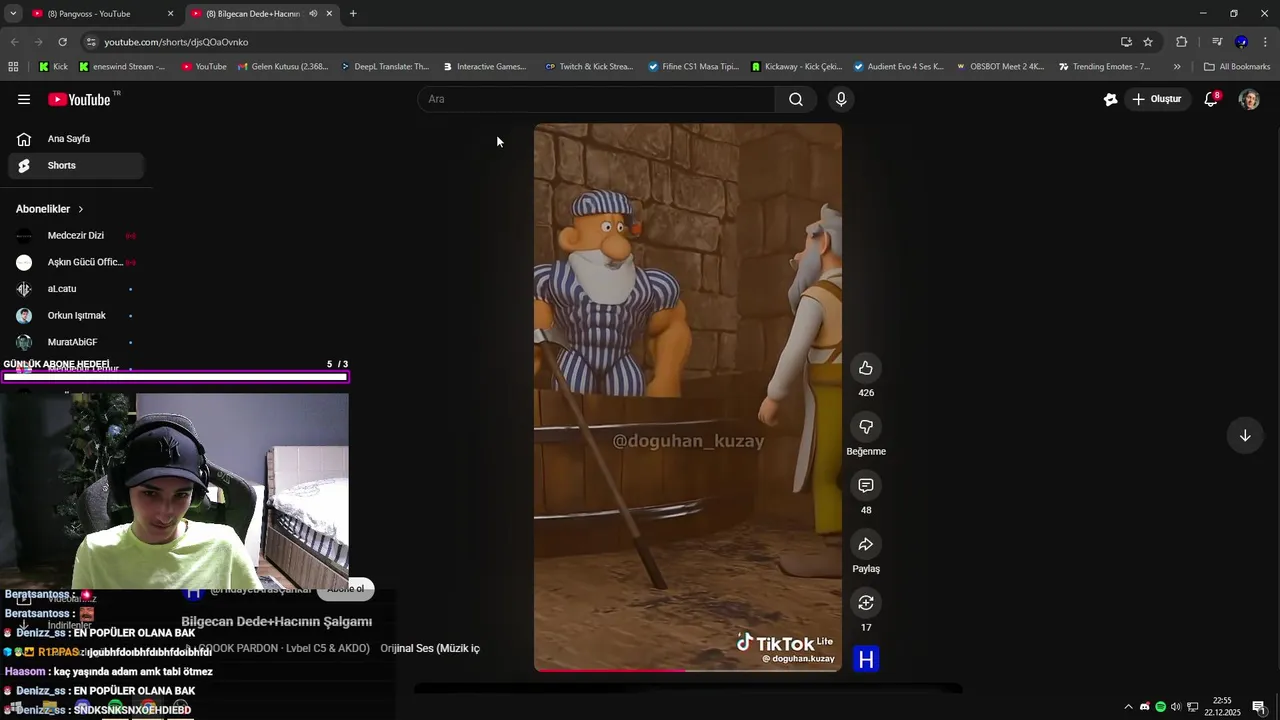The image size is (1280, 720).
Task: Open the Kickaway bookmark
Action: click(x=797, y=67)
